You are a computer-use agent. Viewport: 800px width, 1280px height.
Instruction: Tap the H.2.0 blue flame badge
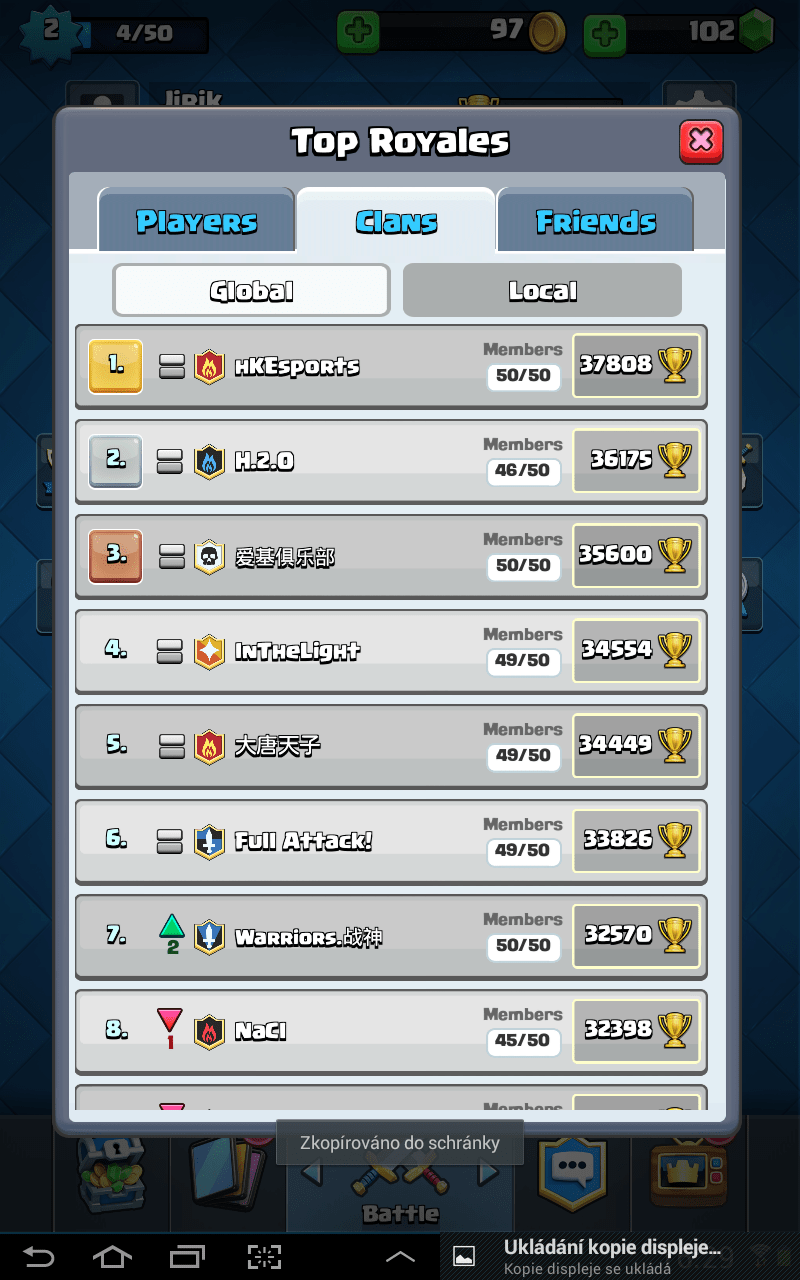click(x=209, y=462)
